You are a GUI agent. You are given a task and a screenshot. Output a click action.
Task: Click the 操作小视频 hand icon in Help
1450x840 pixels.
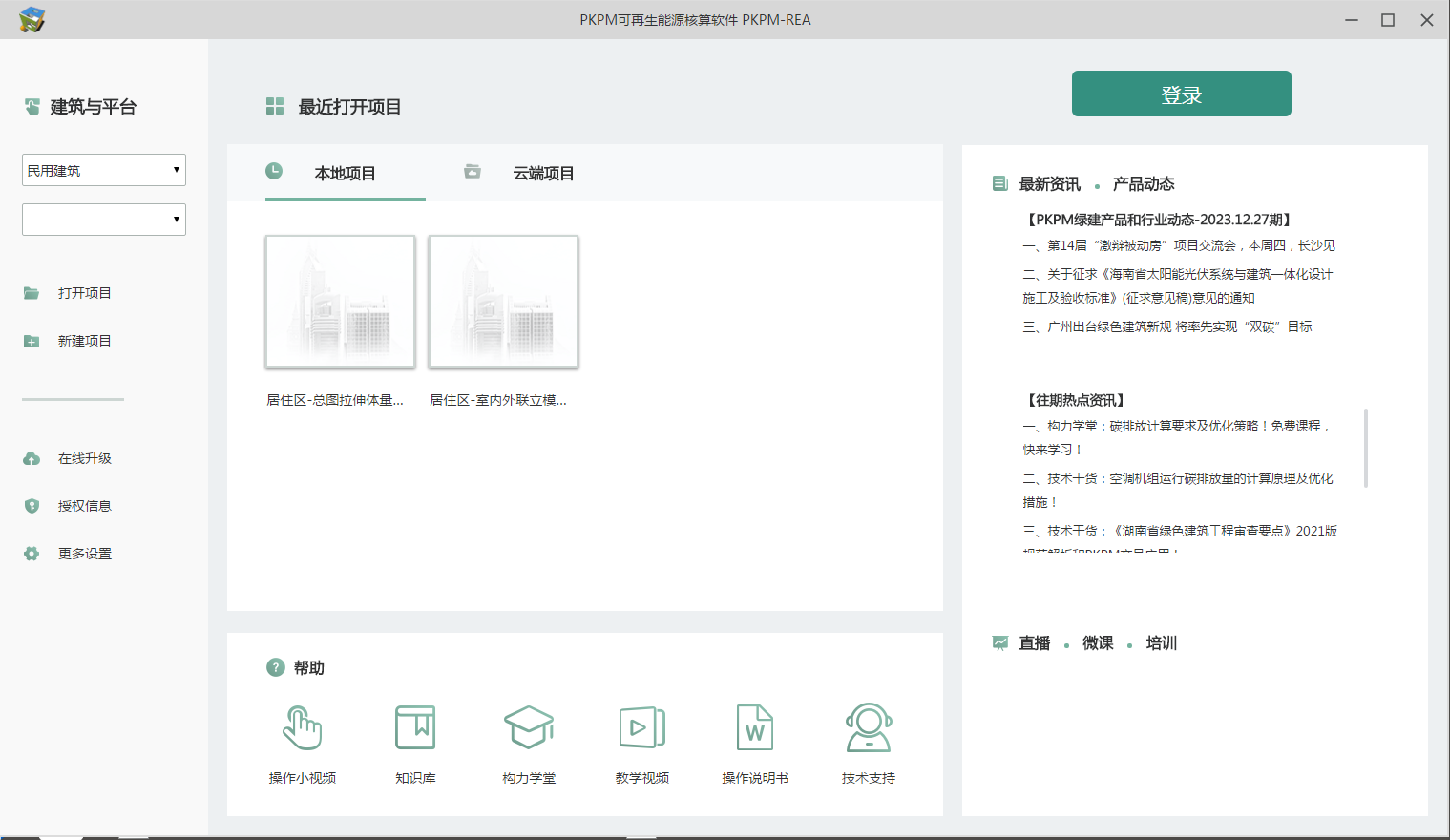(303, 728)
